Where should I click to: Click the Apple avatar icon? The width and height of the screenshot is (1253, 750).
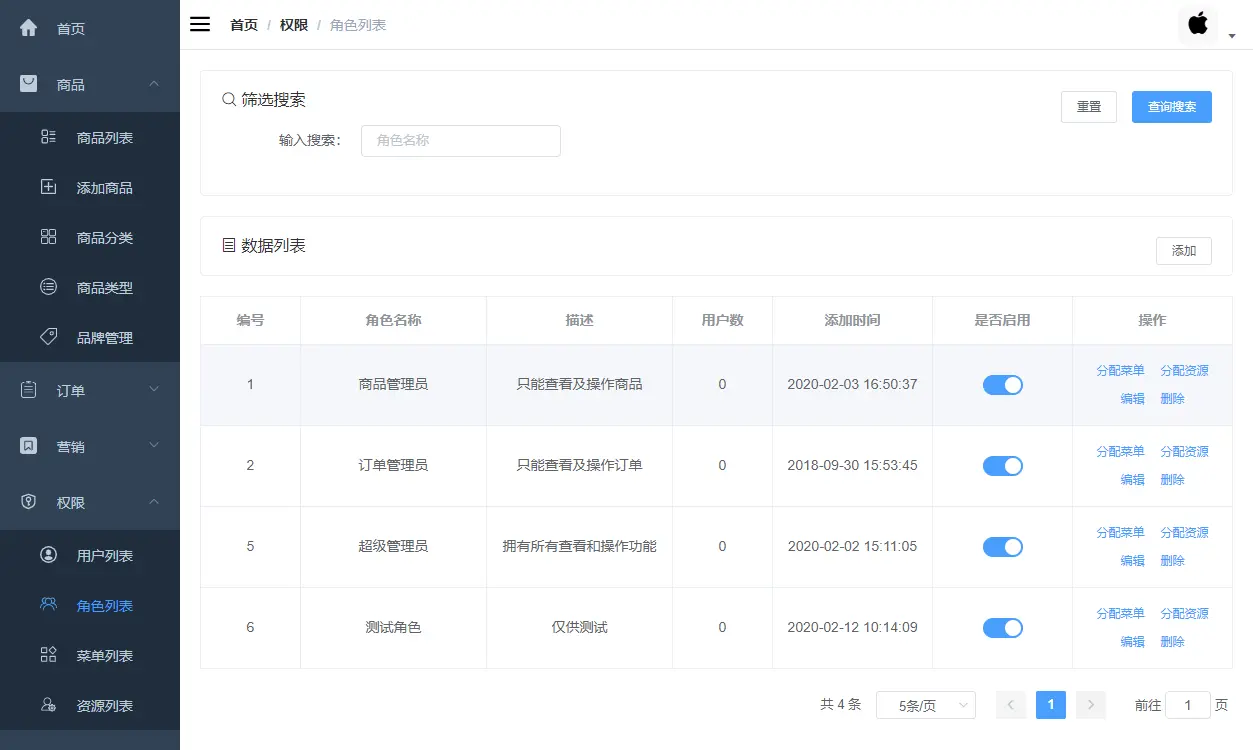tap(1198, 24)
